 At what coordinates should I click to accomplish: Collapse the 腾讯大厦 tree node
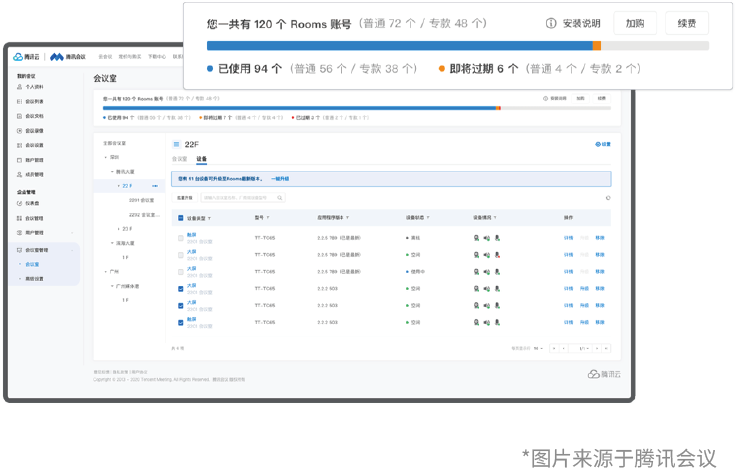click(x=113, y=172)
